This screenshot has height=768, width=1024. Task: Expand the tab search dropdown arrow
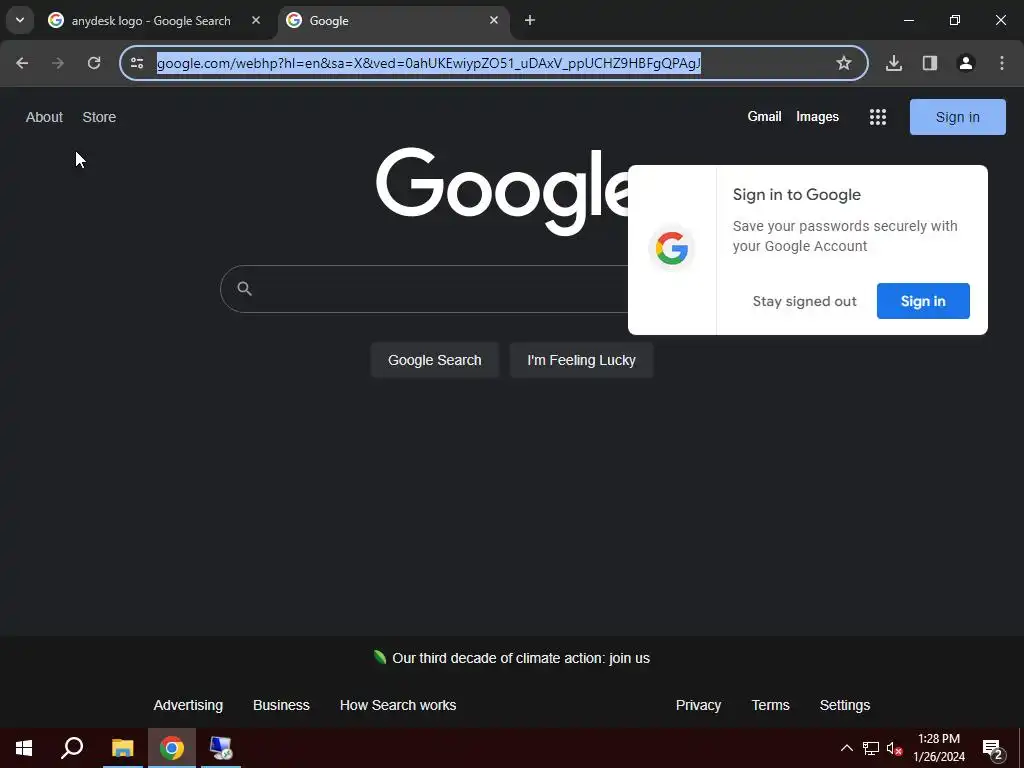pyautogui.click(x=20, y=20)
